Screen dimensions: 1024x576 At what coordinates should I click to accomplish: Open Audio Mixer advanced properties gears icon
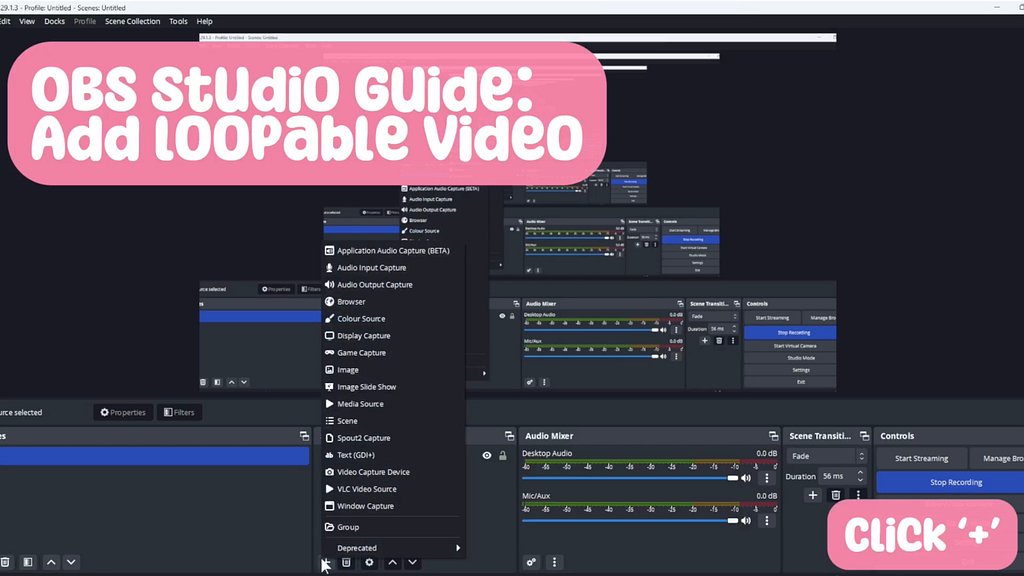coord(532,563)
